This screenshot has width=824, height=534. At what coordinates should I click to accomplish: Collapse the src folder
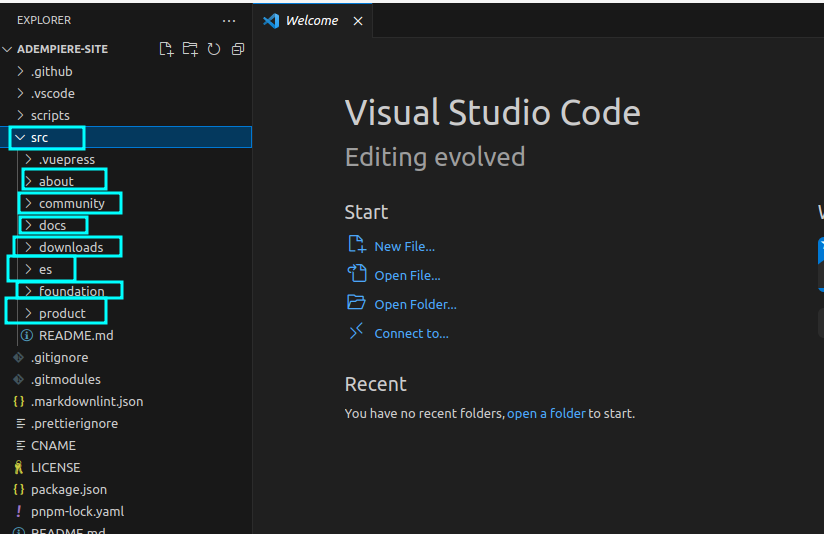(126, 138)
